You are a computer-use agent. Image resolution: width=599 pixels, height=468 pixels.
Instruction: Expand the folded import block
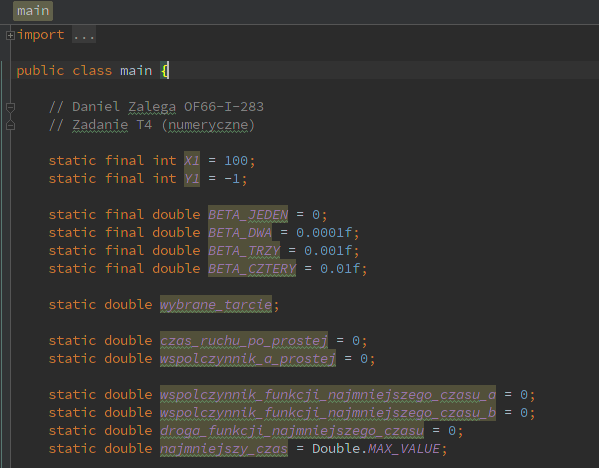10,36
